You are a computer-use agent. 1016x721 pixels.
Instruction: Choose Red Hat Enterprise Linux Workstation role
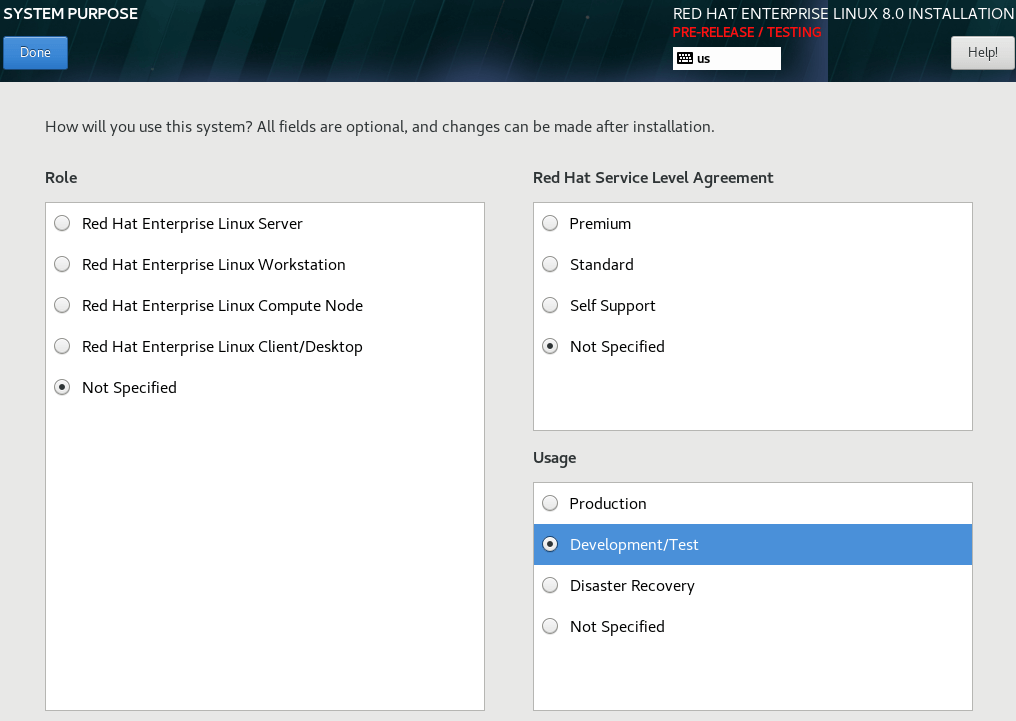coord(62,265)
